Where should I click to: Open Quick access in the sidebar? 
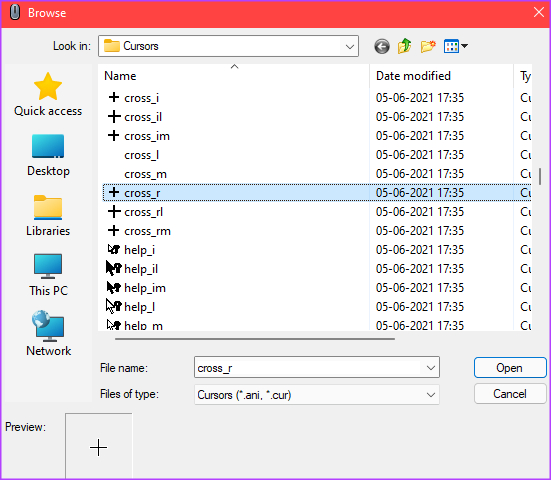[x=48, y=95]
